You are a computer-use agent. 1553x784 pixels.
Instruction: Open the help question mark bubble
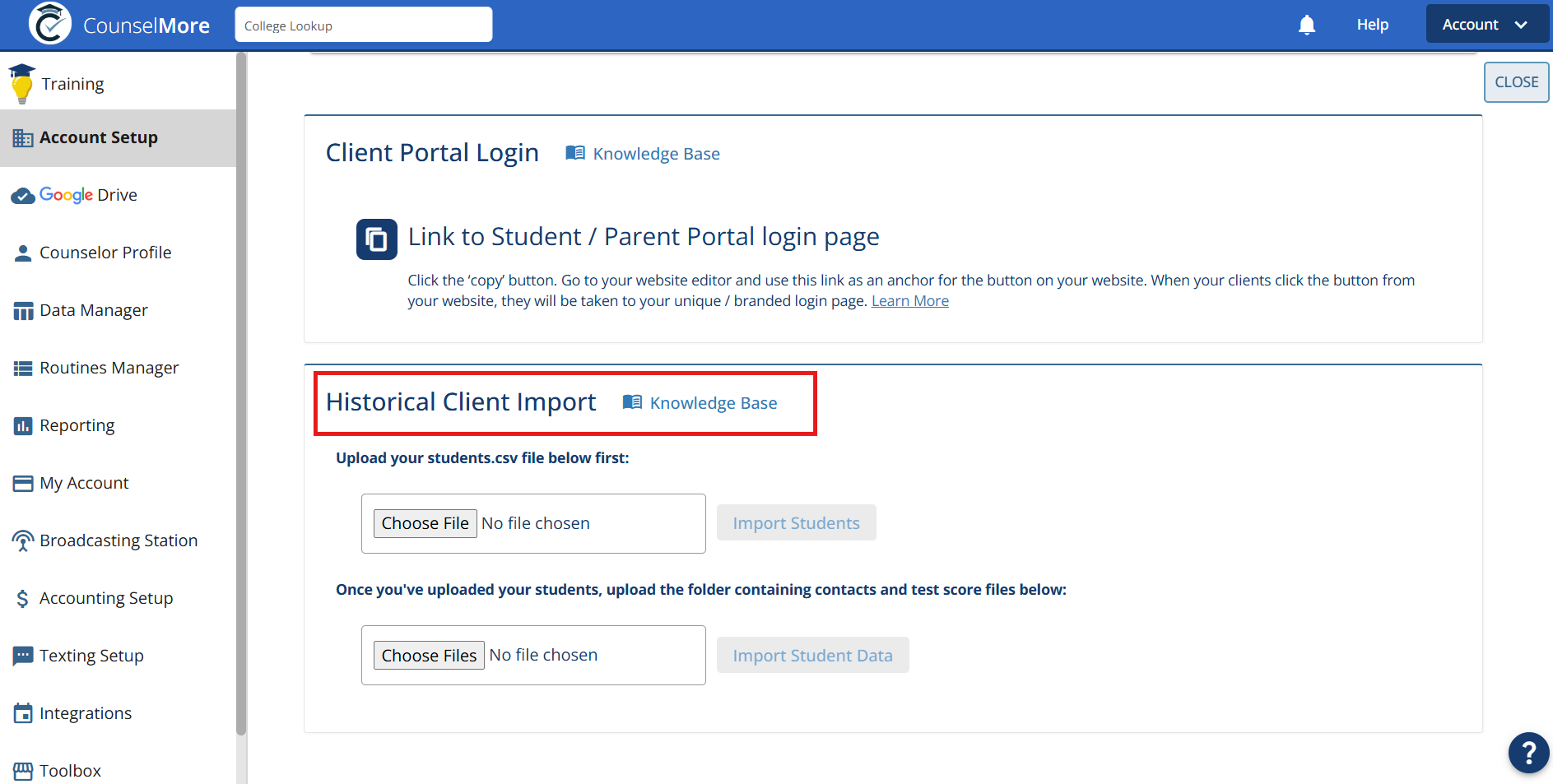[x=1528, y=753]
